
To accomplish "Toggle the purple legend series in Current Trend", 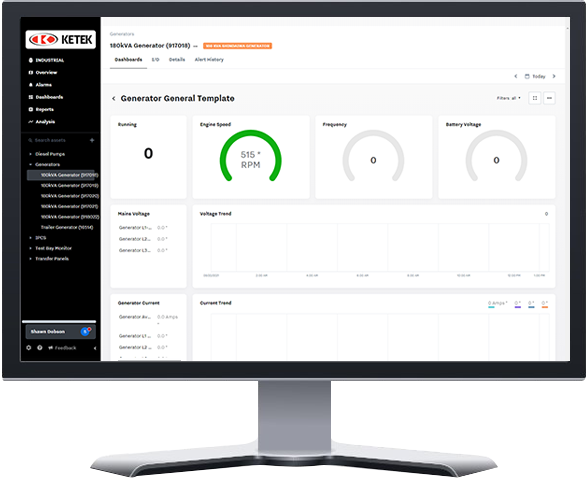I will point(518,304).
